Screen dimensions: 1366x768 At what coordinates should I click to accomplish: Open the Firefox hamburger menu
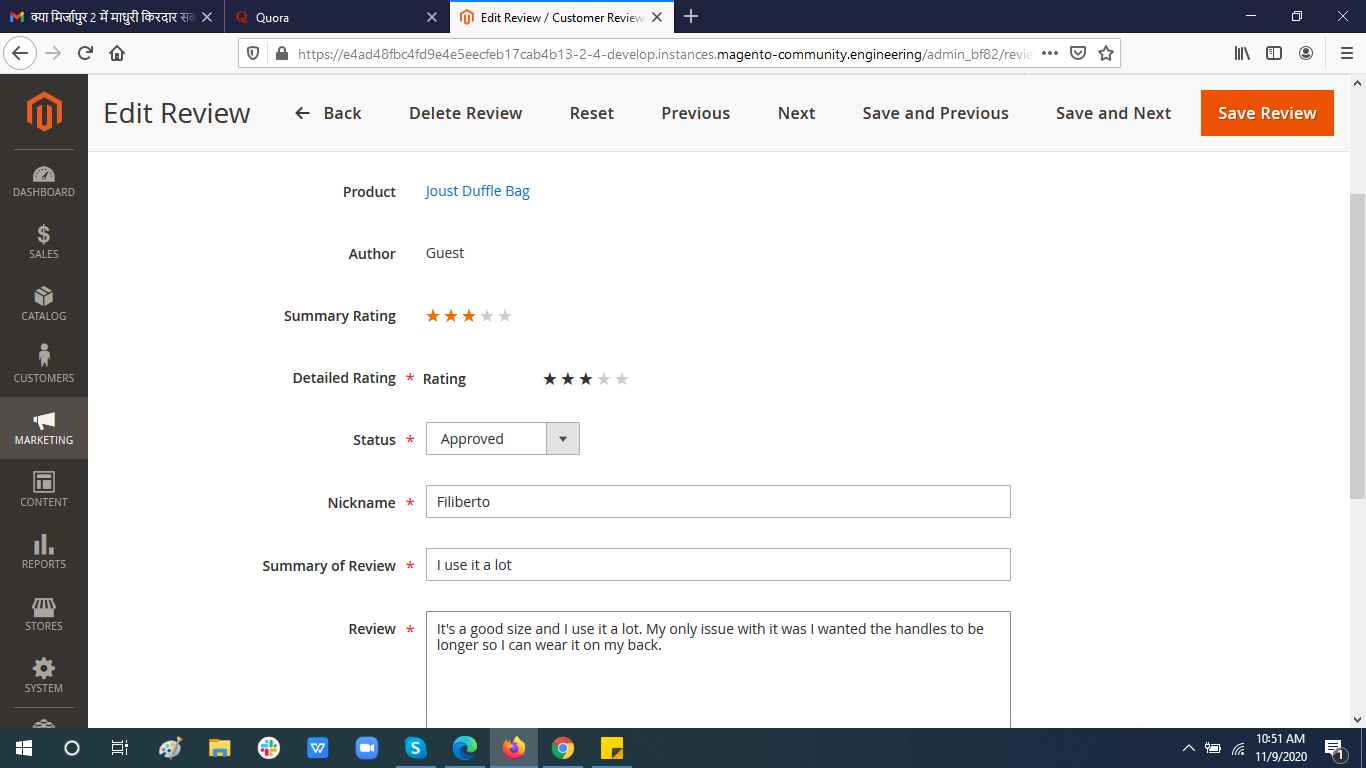(x=1344, y=54)
